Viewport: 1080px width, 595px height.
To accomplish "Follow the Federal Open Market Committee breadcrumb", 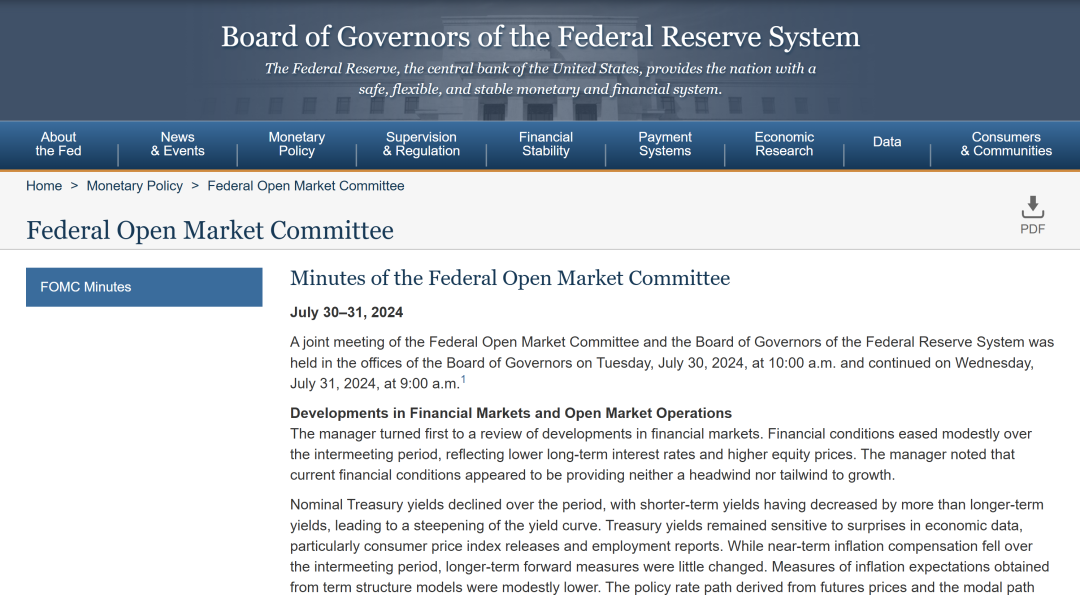I will coord(306,186).
